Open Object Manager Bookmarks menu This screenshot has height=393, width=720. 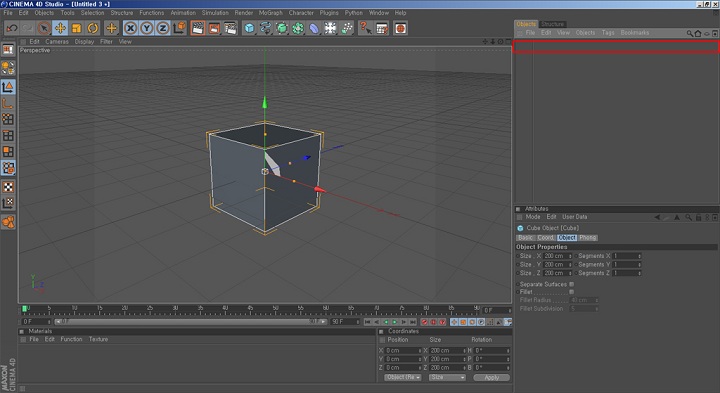(635, 33)
